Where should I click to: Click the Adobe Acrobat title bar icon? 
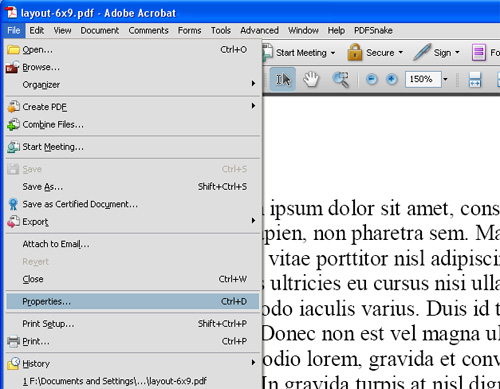click(x=11, y=12)
